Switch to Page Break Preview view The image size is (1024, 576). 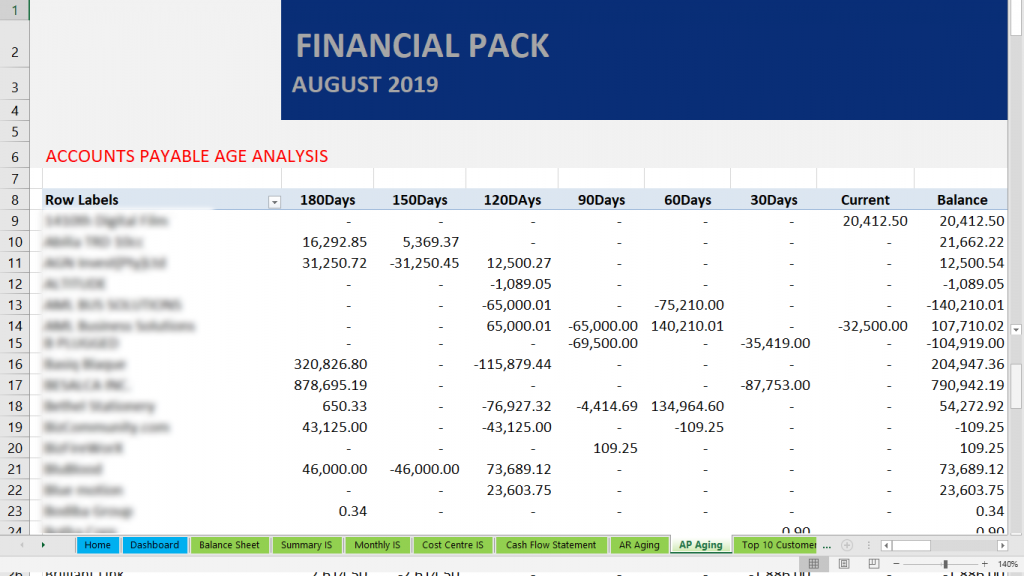coord(874,564)
